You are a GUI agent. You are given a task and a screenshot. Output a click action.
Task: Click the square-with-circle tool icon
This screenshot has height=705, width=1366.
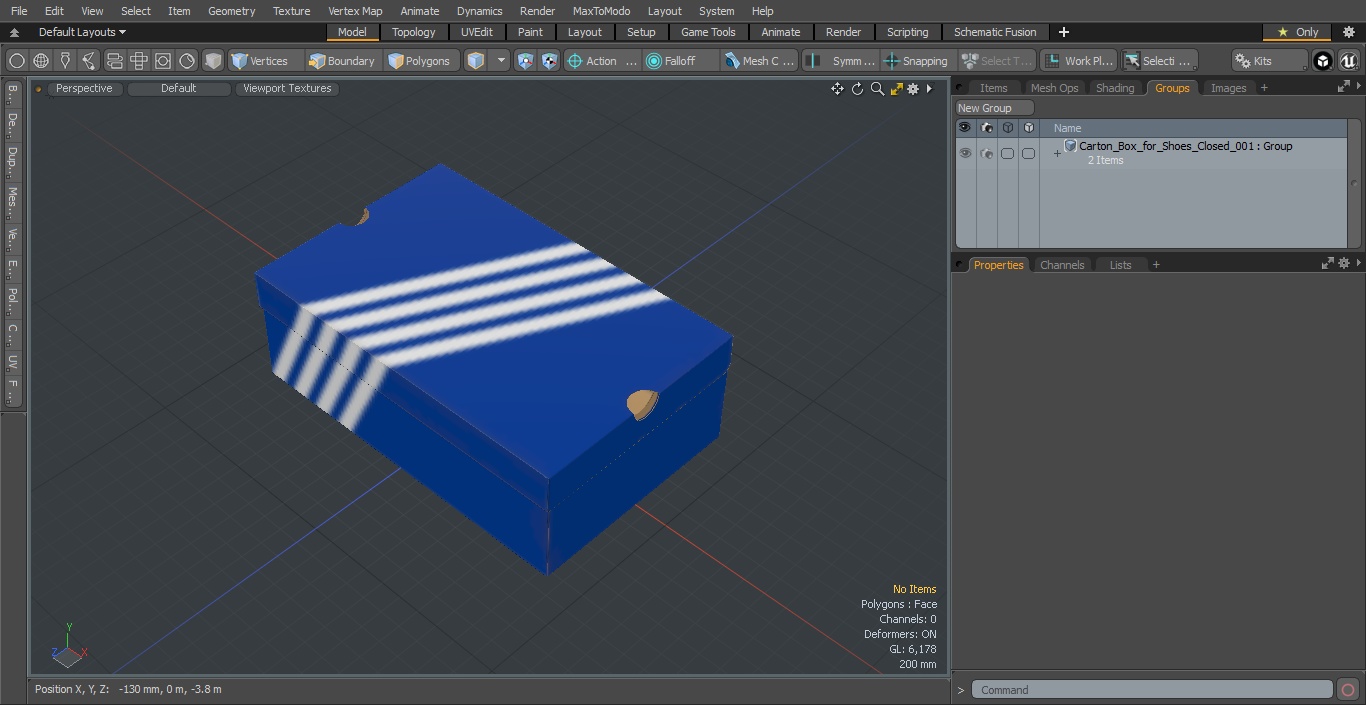click(x=163, y=61)
